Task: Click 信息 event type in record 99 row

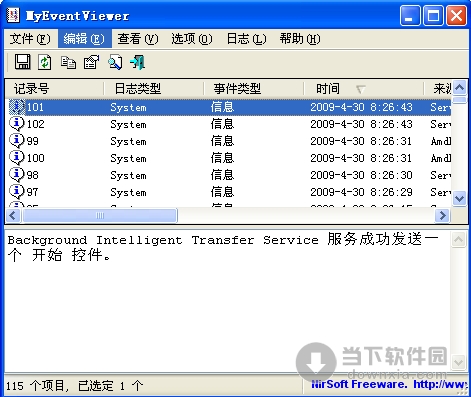Action: tap(222, 141)
